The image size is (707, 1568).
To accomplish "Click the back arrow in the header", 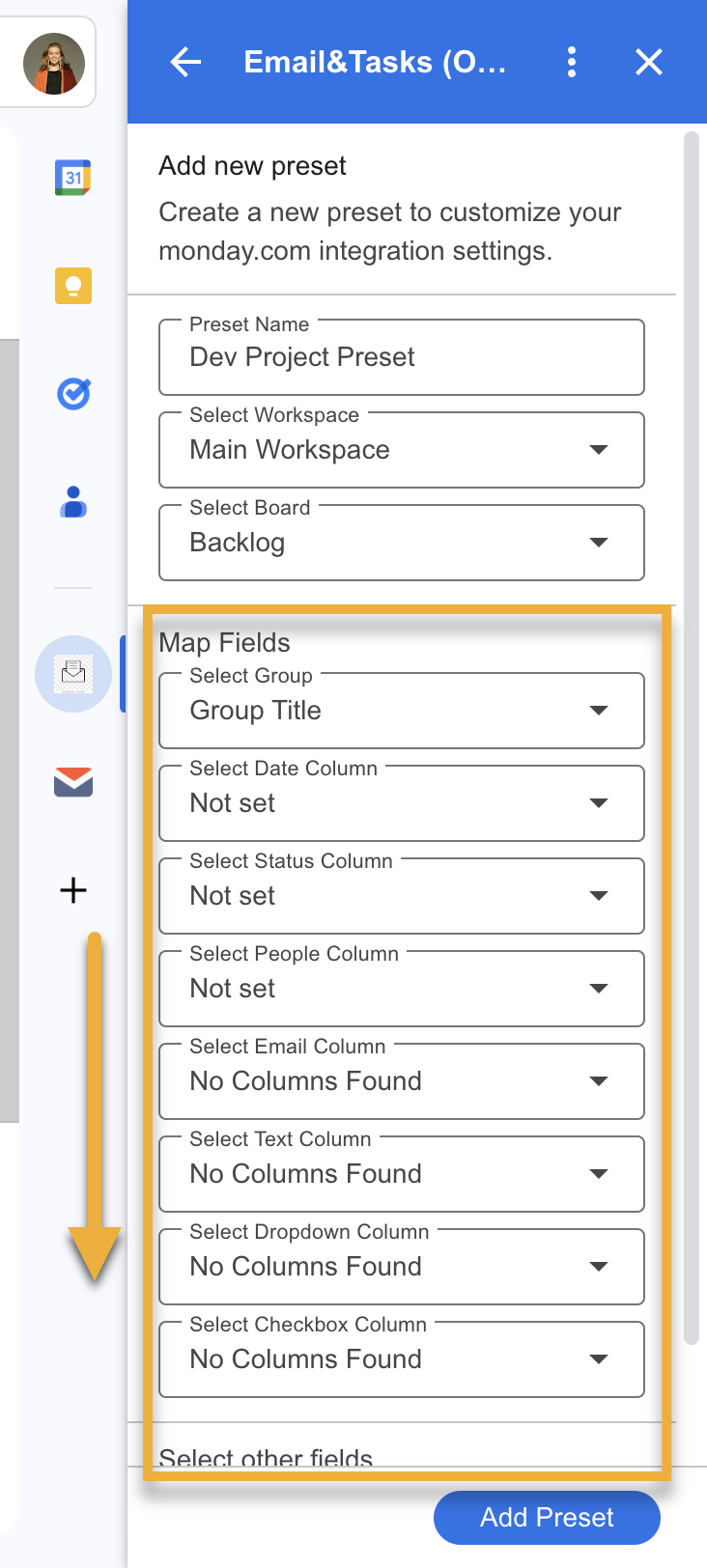I will [x=185, y=63].
